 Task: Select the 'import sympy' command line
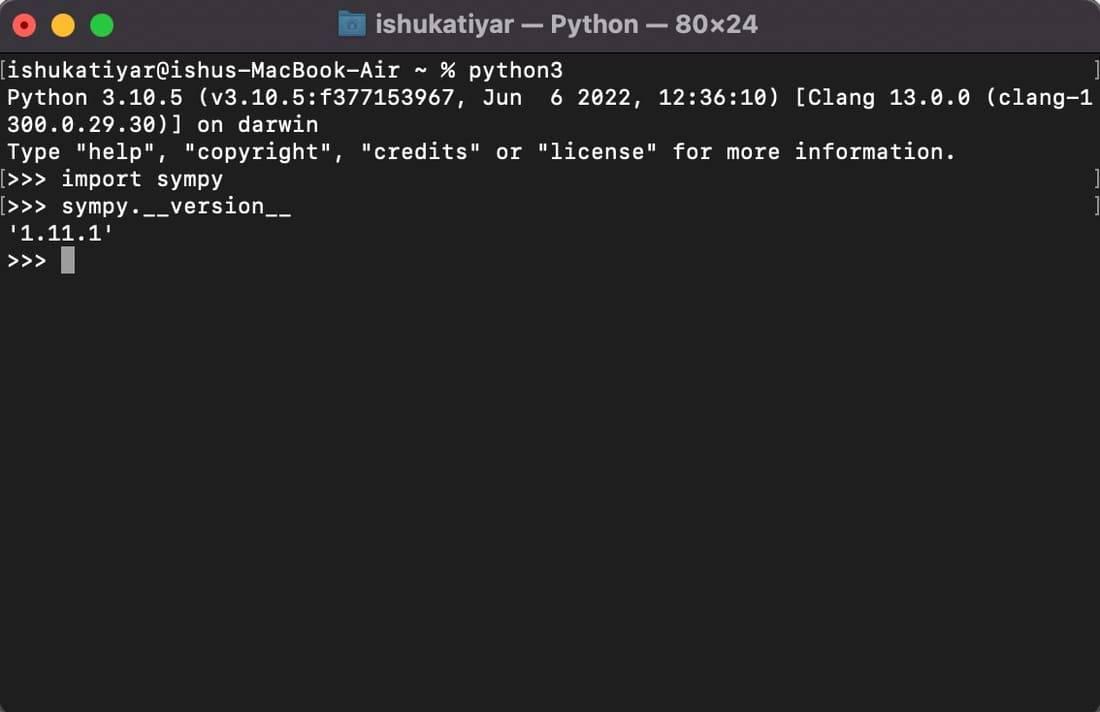point(140,179)
